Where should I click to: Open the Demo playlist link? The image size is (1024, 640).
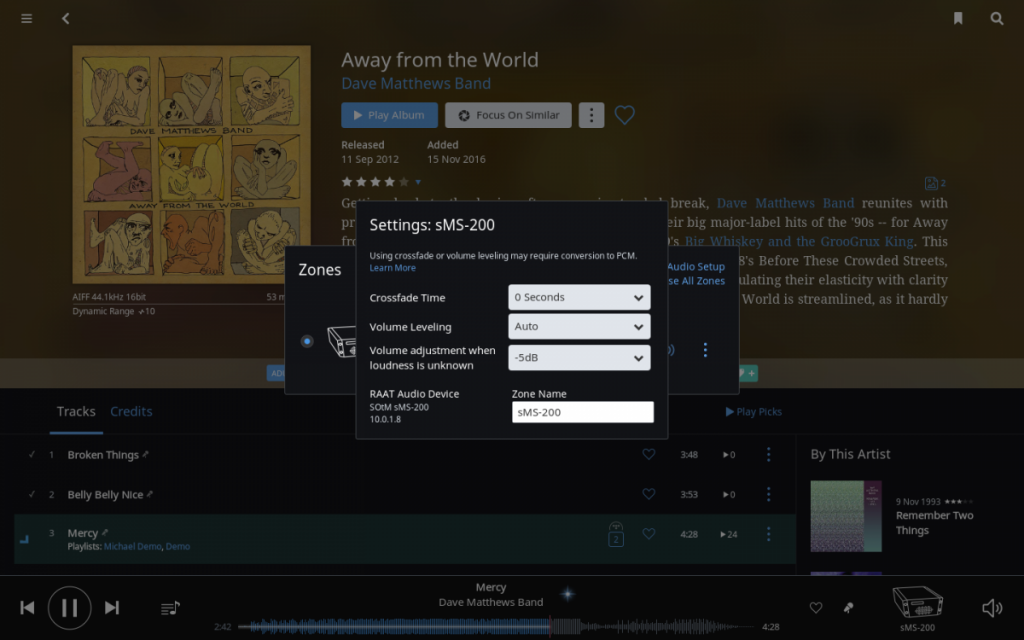click(178, 547)
